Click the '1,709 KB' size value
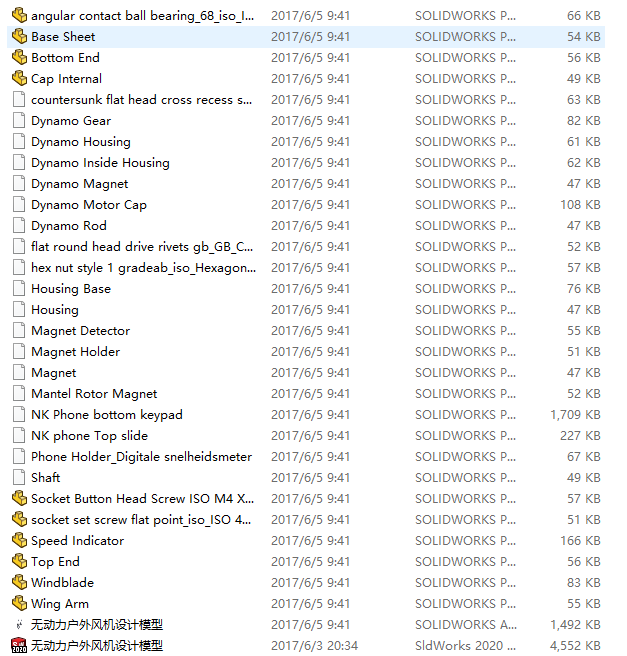Viewport: 627px width, 656px height. point(575,415)
